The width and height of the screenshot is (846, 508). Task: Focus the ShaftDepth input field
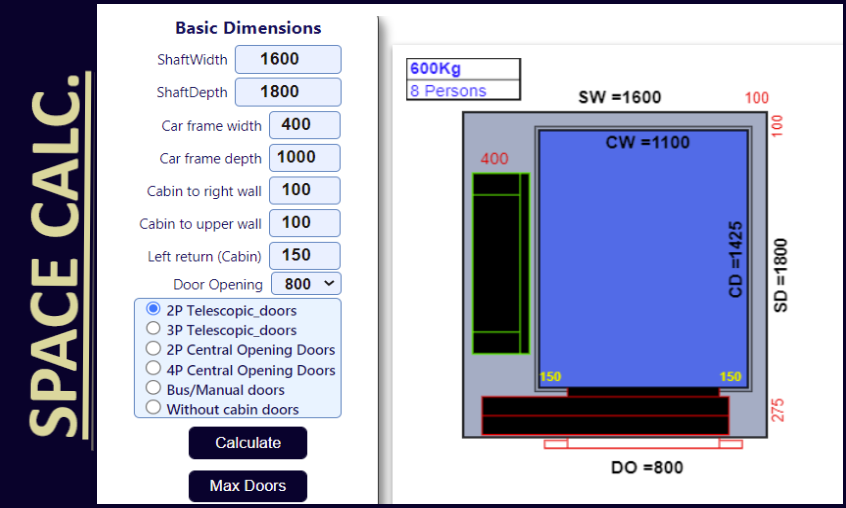pyautogui.click(x=288, y=92)
